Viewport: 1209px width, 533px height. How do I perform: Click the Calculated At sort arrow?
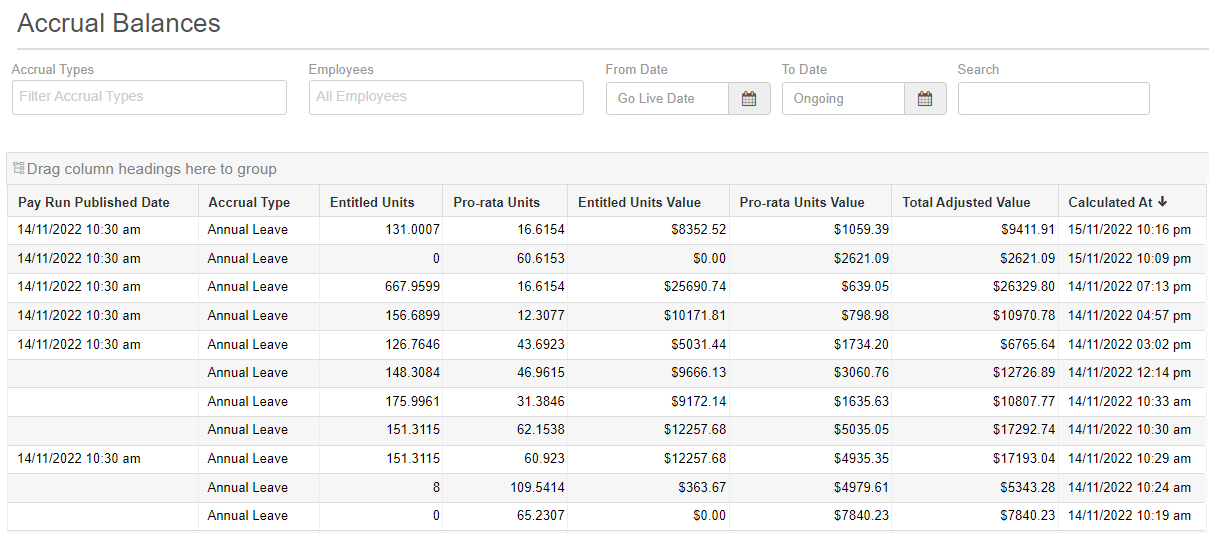pyautogui.click(x=1163, y=202)
